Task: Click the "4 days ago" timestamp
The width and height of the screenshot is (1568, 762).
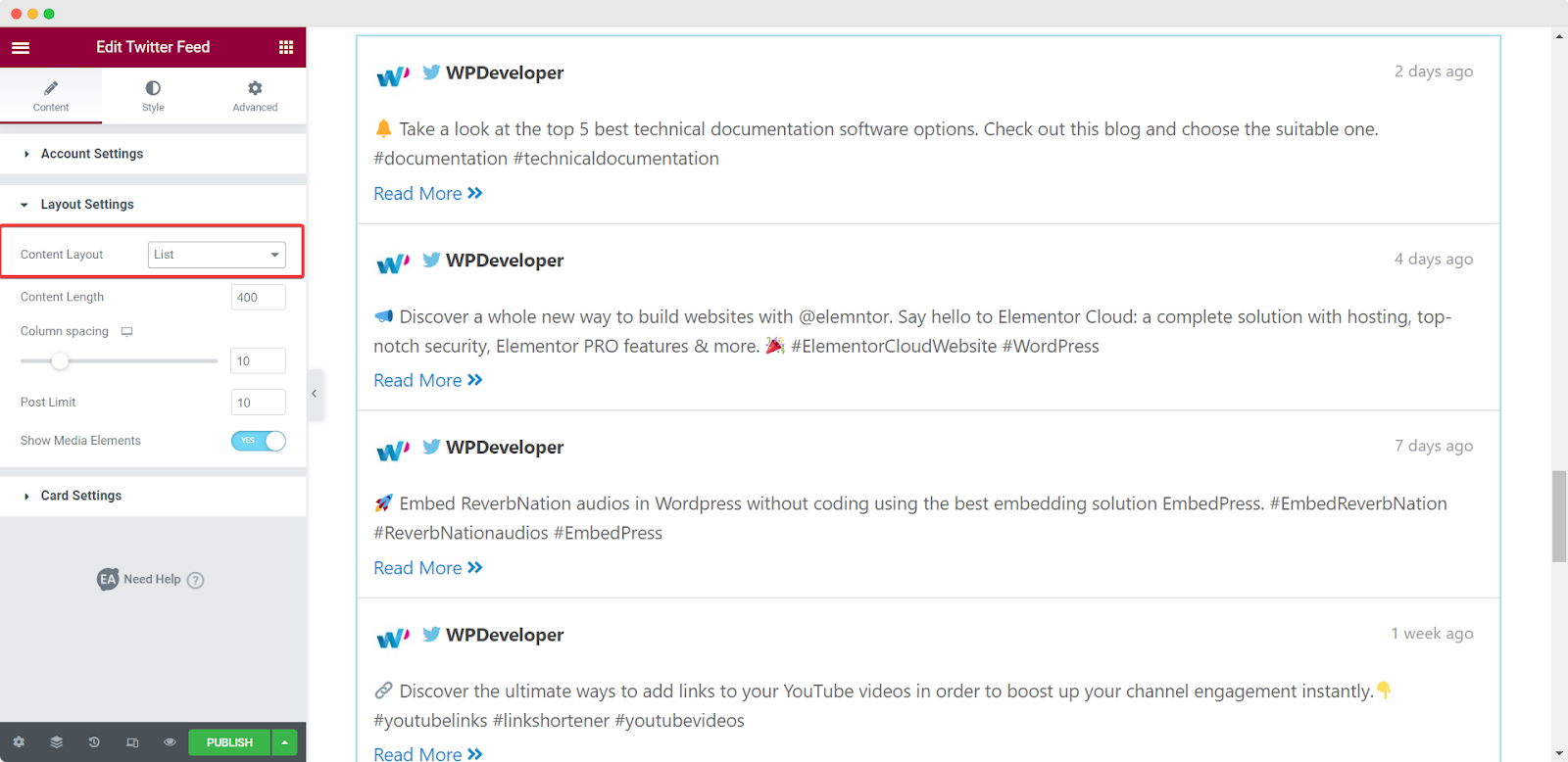Action: (x=1434, y=260)
